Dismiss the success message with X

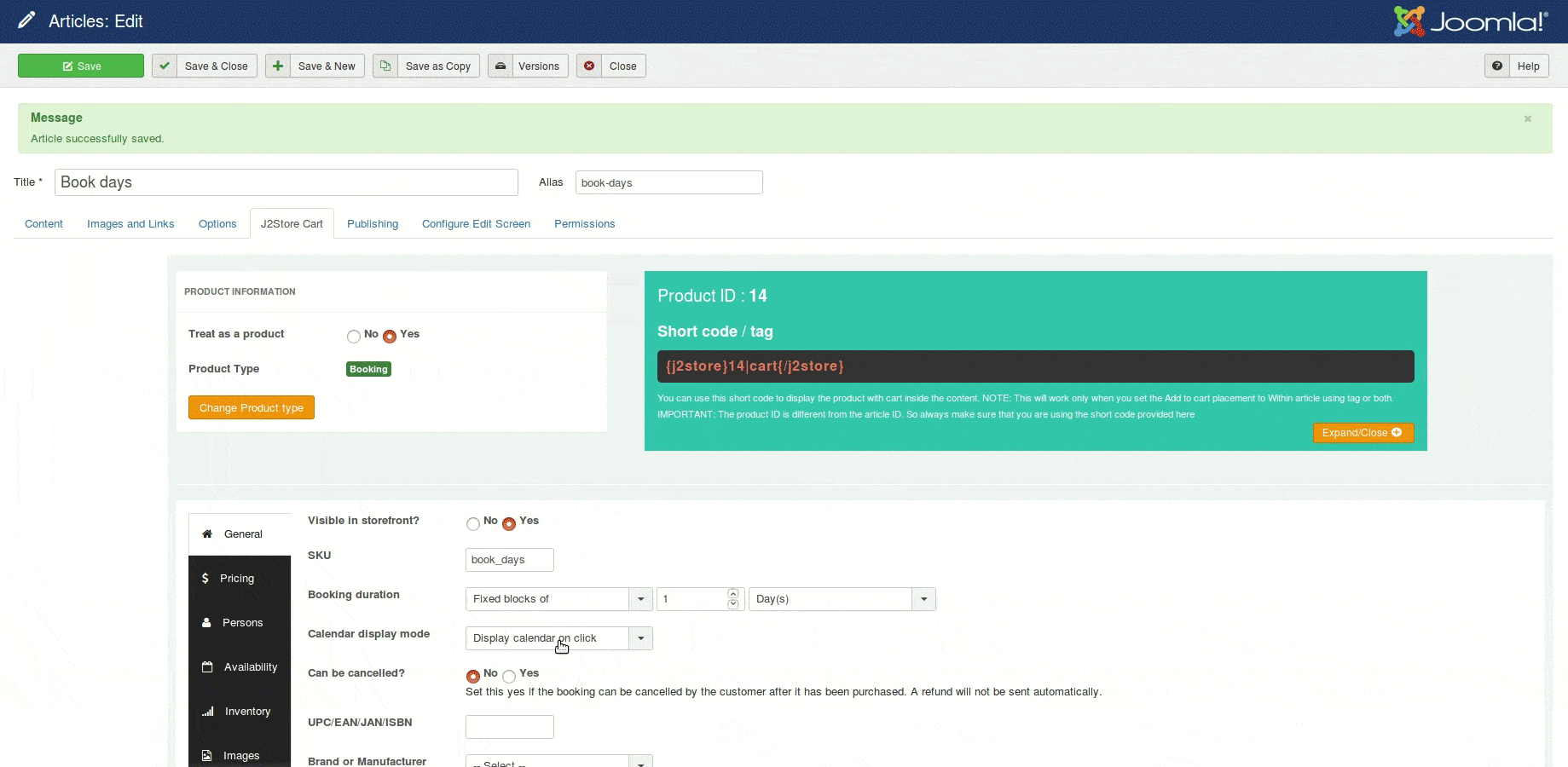(1528, 118)
